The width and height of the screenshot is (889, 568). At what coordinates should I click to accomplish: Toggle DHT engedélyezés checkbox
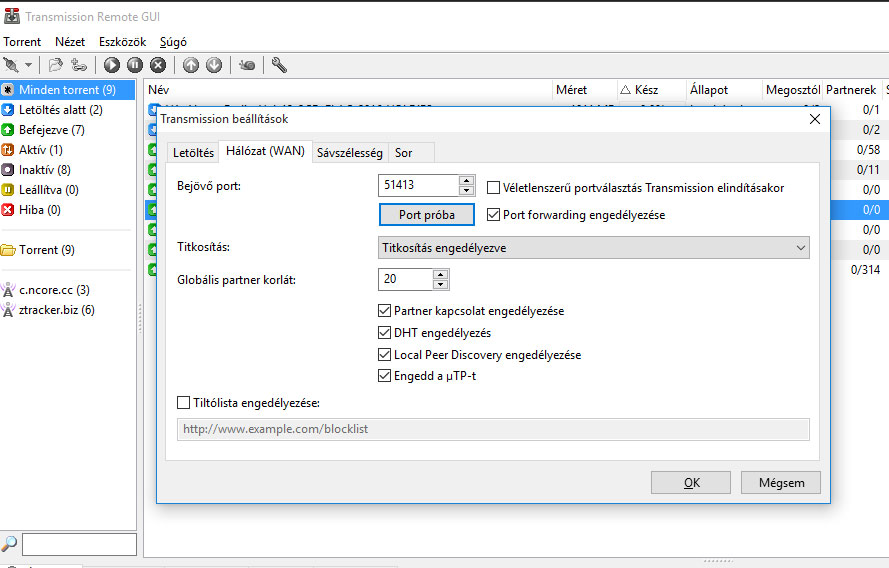click(x=384, y=333)
